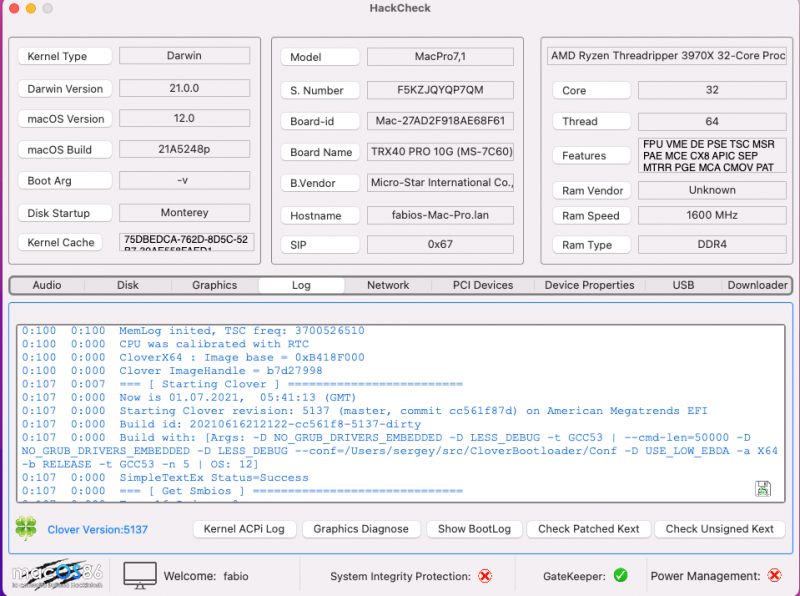Image resolution: width=800 pixels, height=596 pixels.
Task: Click the Power Management red X icon
Action: [x=774, y=576]
